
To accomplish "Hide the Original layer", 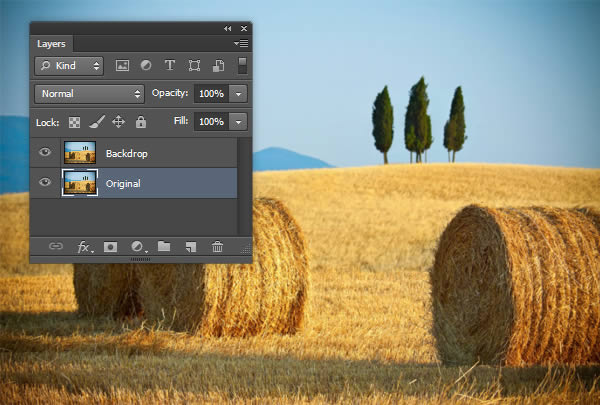I will 45,182.
